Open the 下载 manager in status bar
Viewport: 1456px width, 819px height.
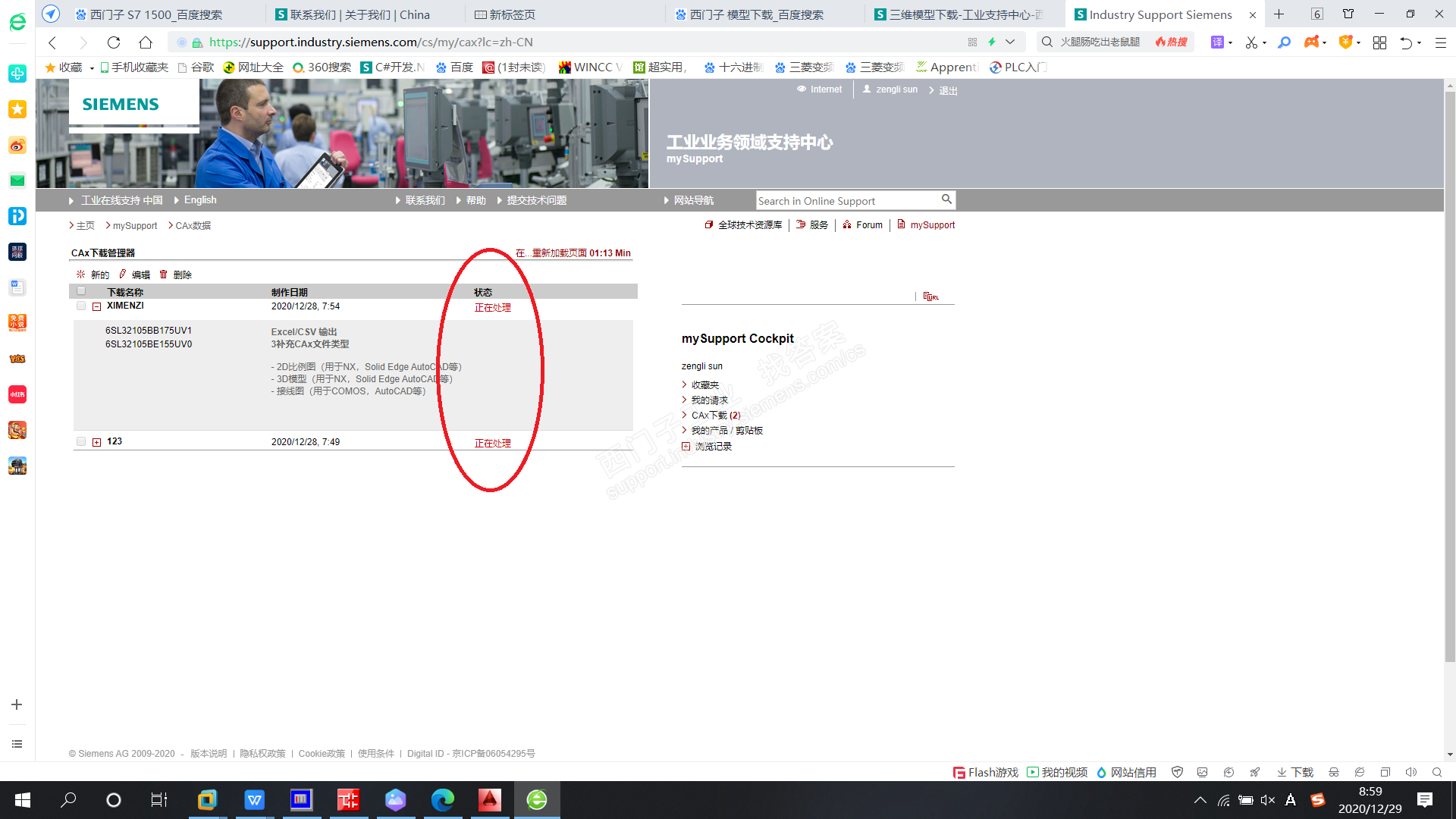[x=1295, y=772]
